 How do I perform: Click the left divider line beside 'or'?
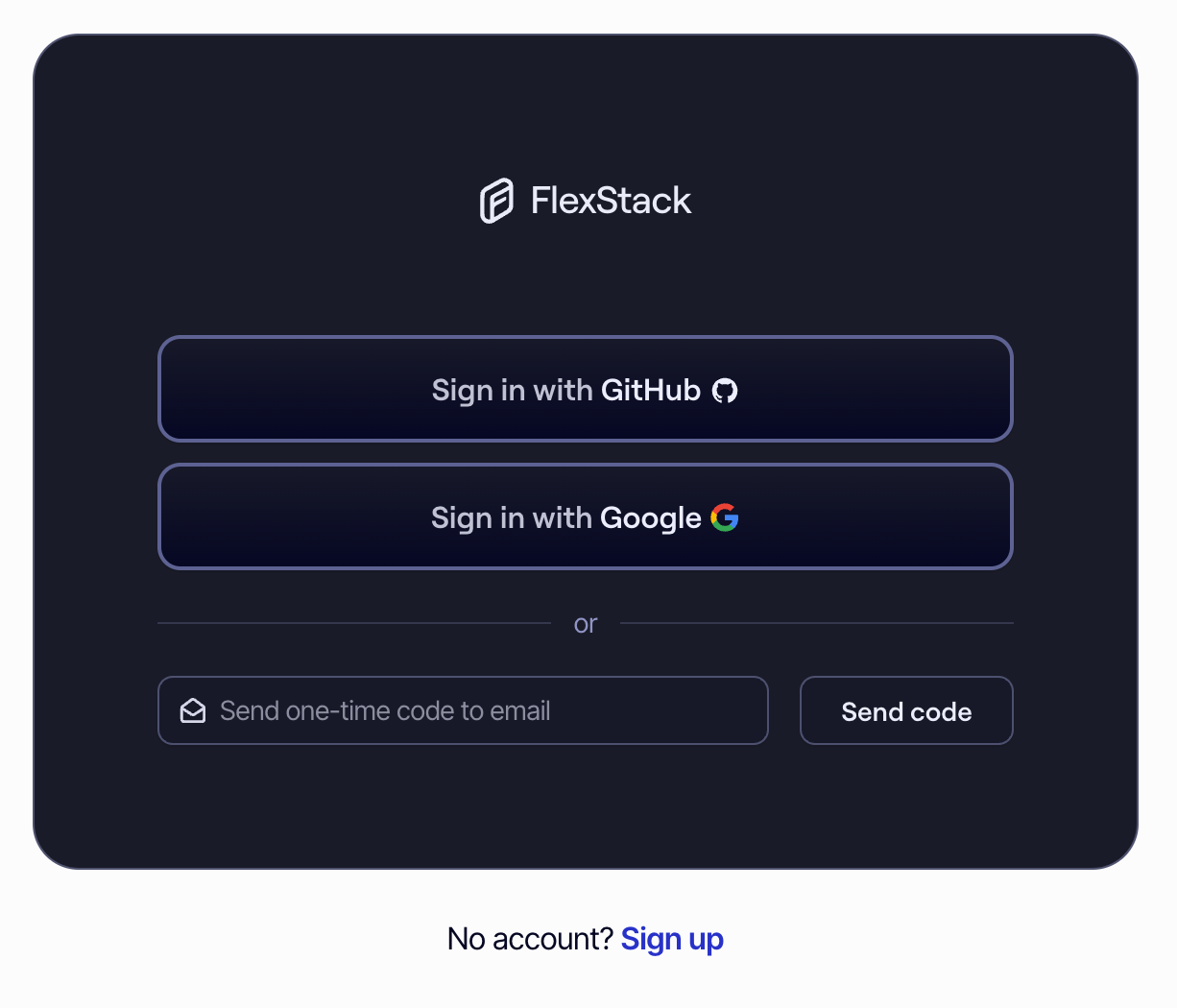pos(355,623)
